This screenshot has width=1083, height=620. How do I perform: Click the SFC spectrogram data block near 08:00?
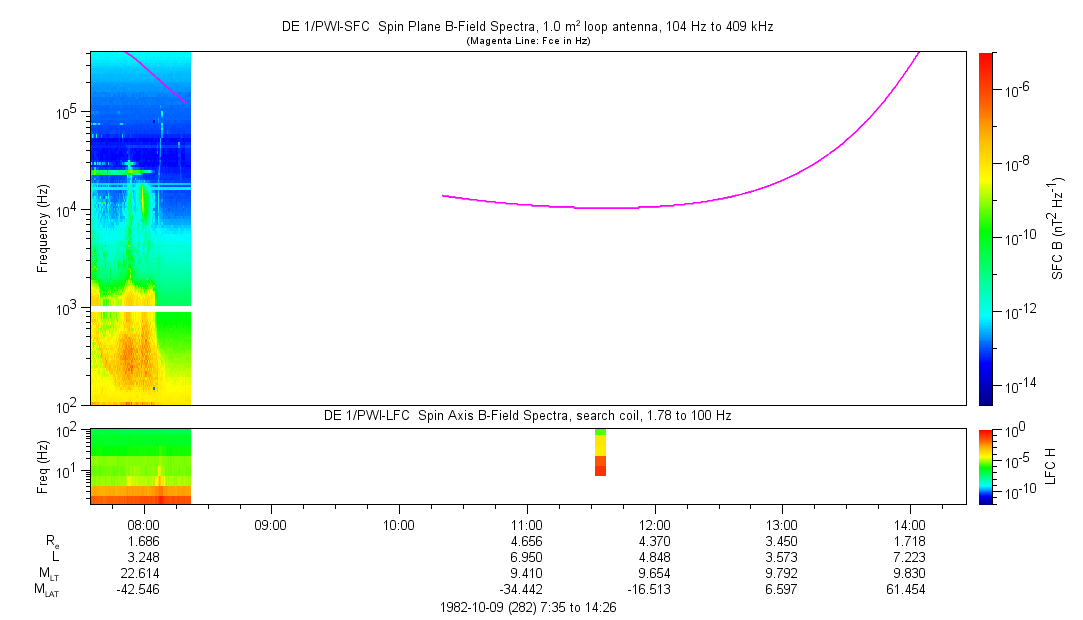(x=140, y=228)
